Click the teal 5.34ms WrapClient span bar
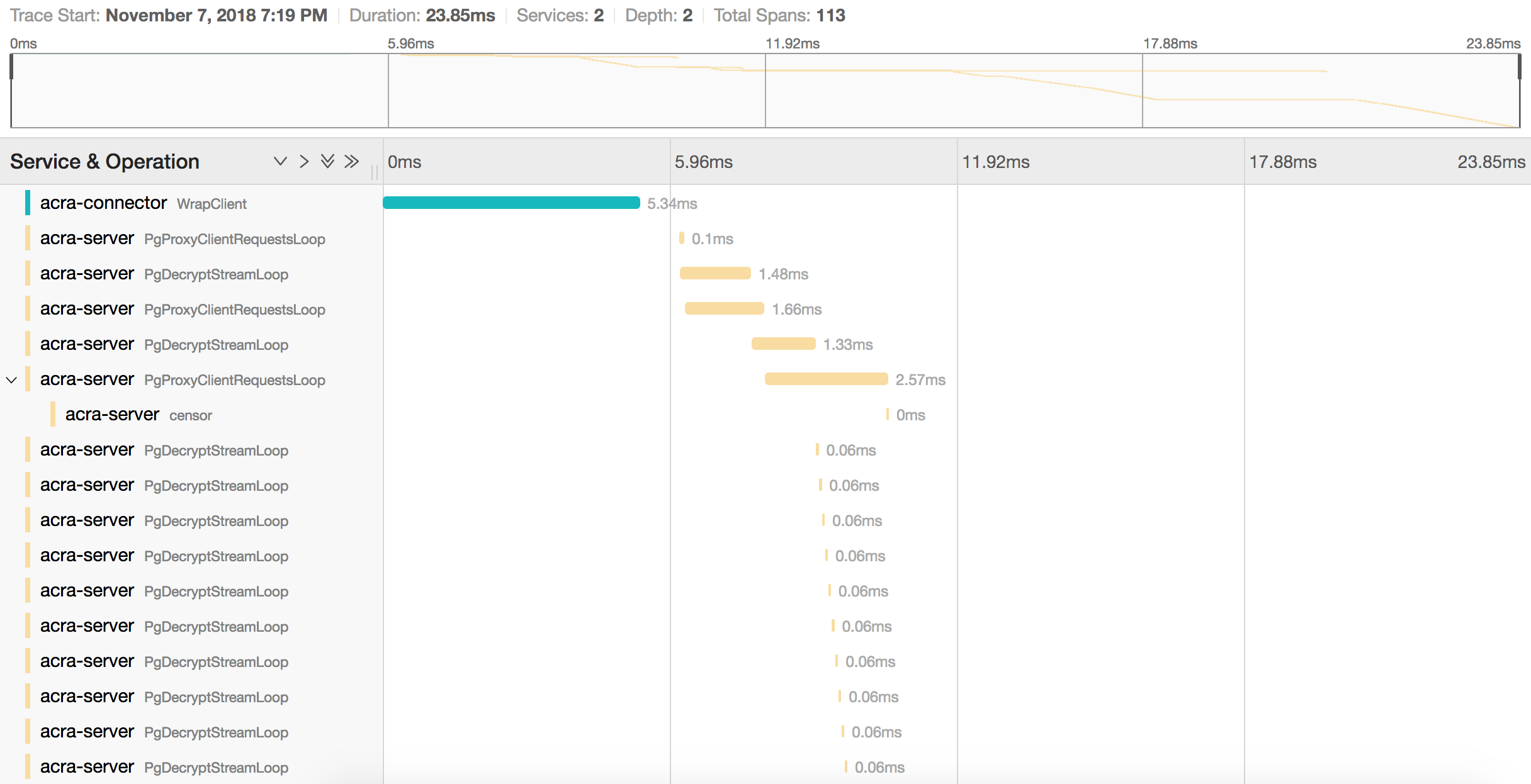The image size is (1531, 784). coord(511,203)
